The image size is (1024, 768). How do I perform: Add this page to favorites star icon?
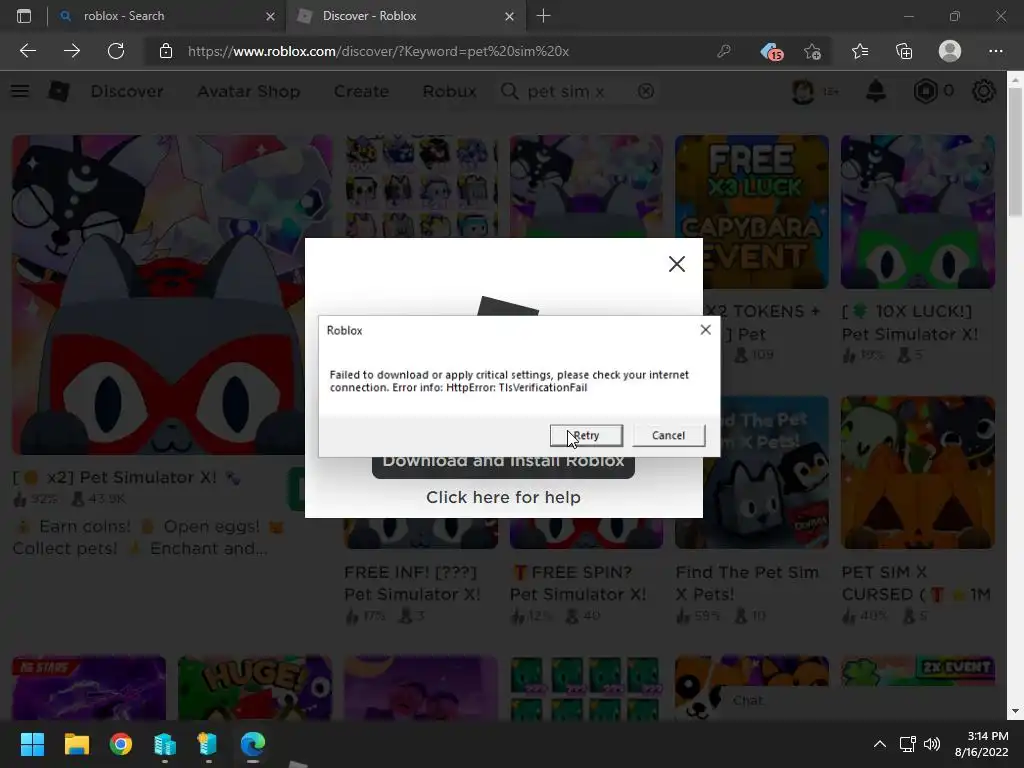coord(812,51)
